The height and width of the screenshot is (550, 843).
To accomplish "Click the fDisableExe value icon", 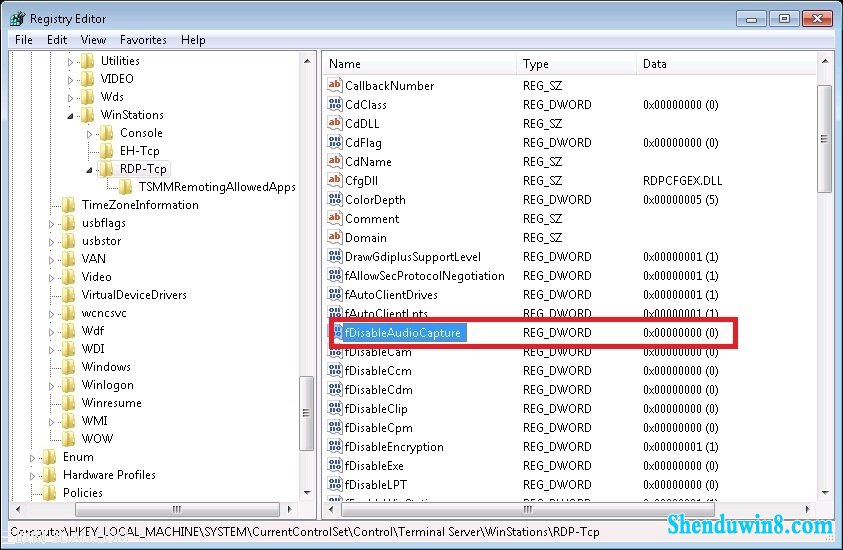I will (334, 465).
